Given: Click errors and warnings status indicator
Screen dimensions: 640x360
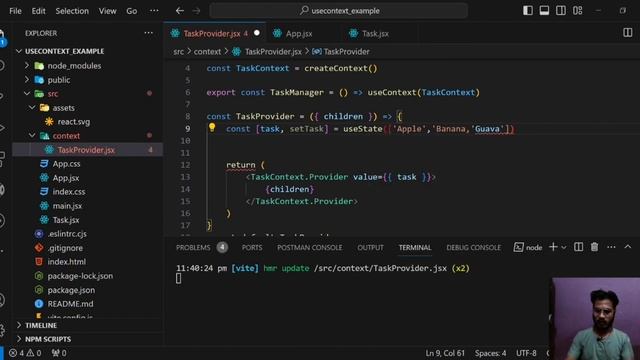Looking at the screenshot, I should tap(25, 353).
